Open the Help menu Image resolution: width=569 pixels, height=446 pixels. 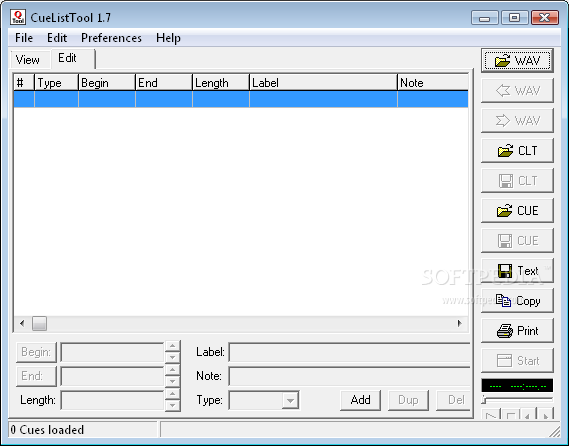pos(168,38)
